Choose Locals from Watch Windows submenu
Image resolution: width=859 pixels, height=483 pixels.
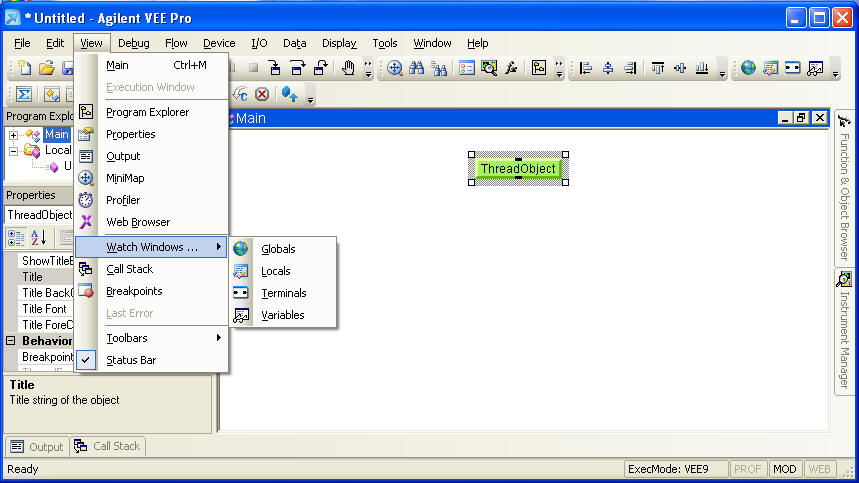point(275,271)
